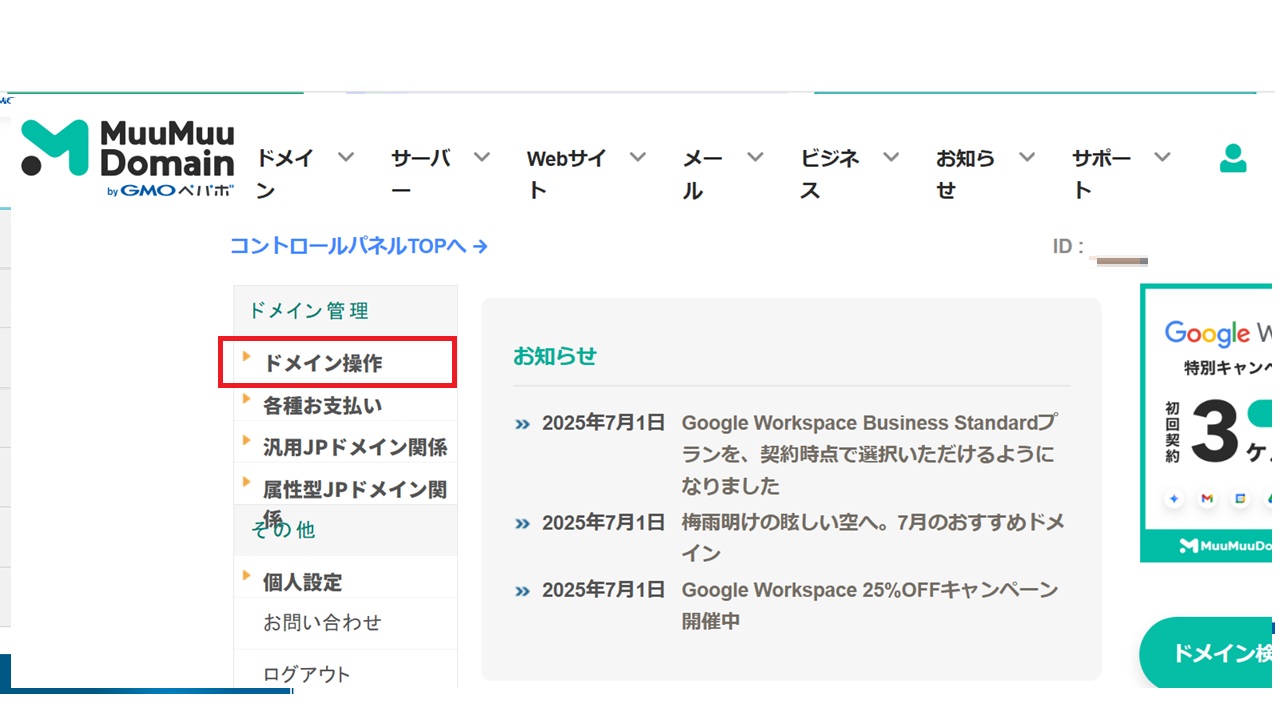
Task: Select 個人設定 in the sidebar
Action: 302,582
